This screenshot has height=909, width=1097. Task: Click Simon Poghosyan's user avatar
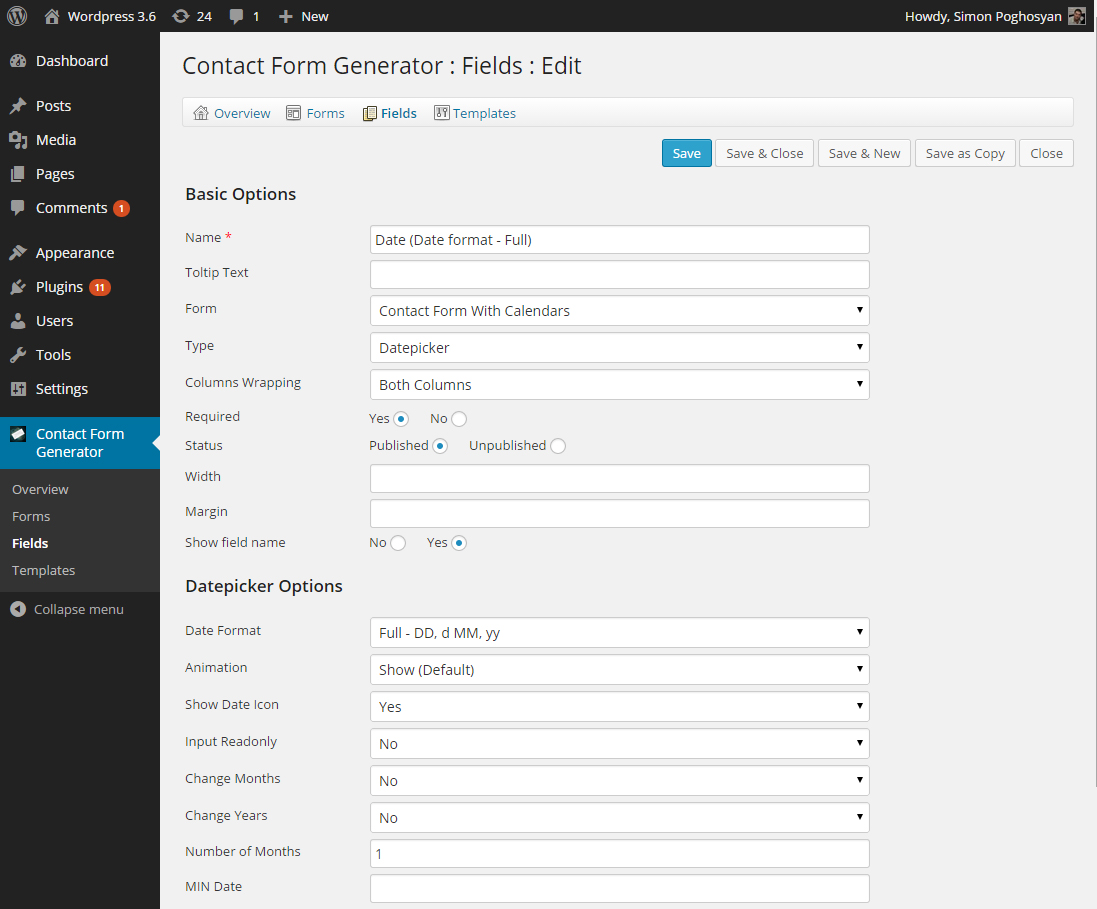(x=1077, y=16)
